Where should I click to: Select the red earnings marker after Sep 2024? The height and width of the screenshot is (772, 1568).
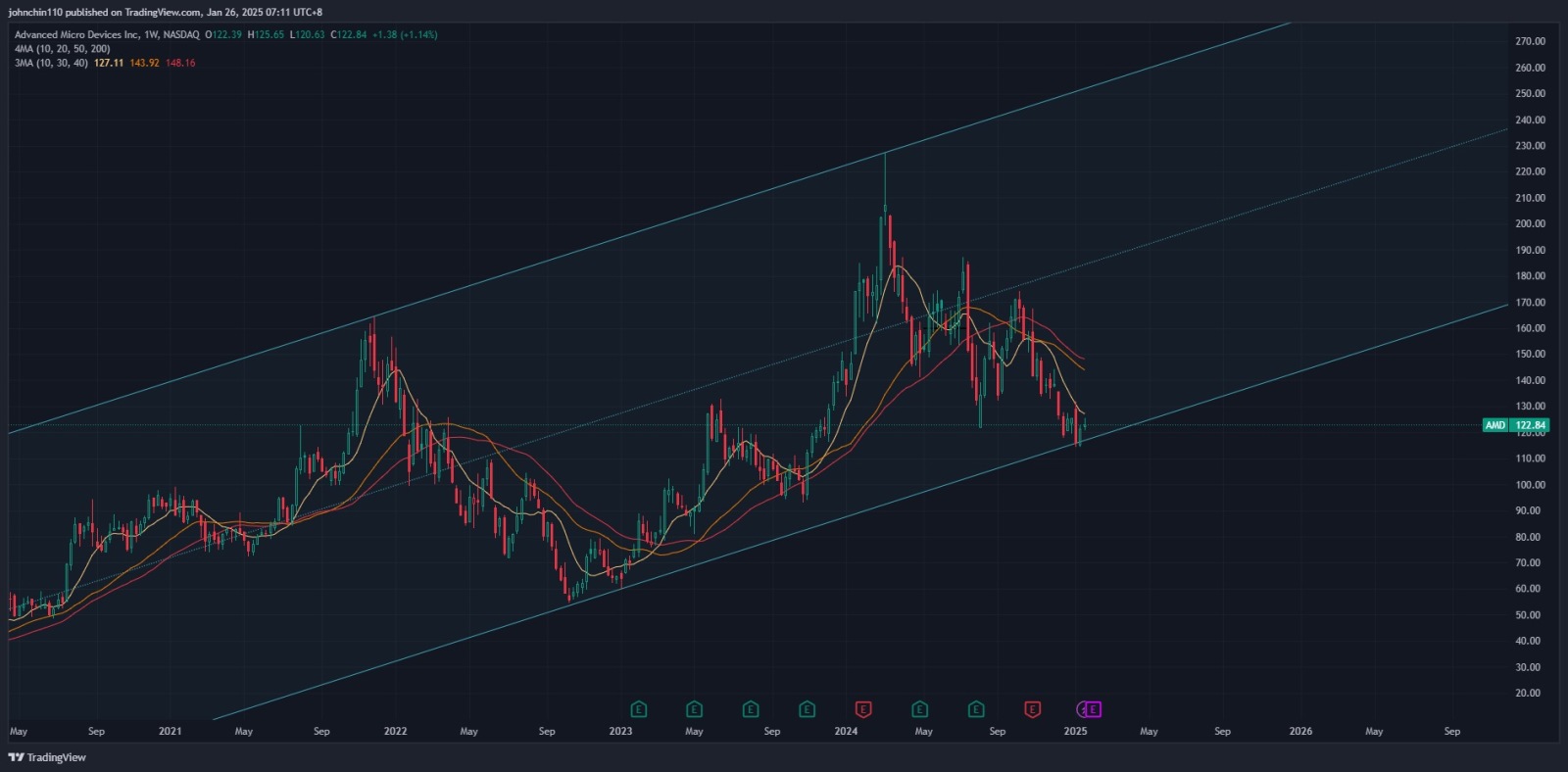(x=1032, y=708)
